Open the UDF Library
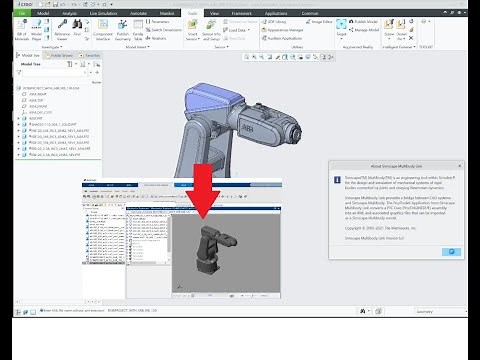The height and width of the screenshot is (360, 480). (274, 22)
